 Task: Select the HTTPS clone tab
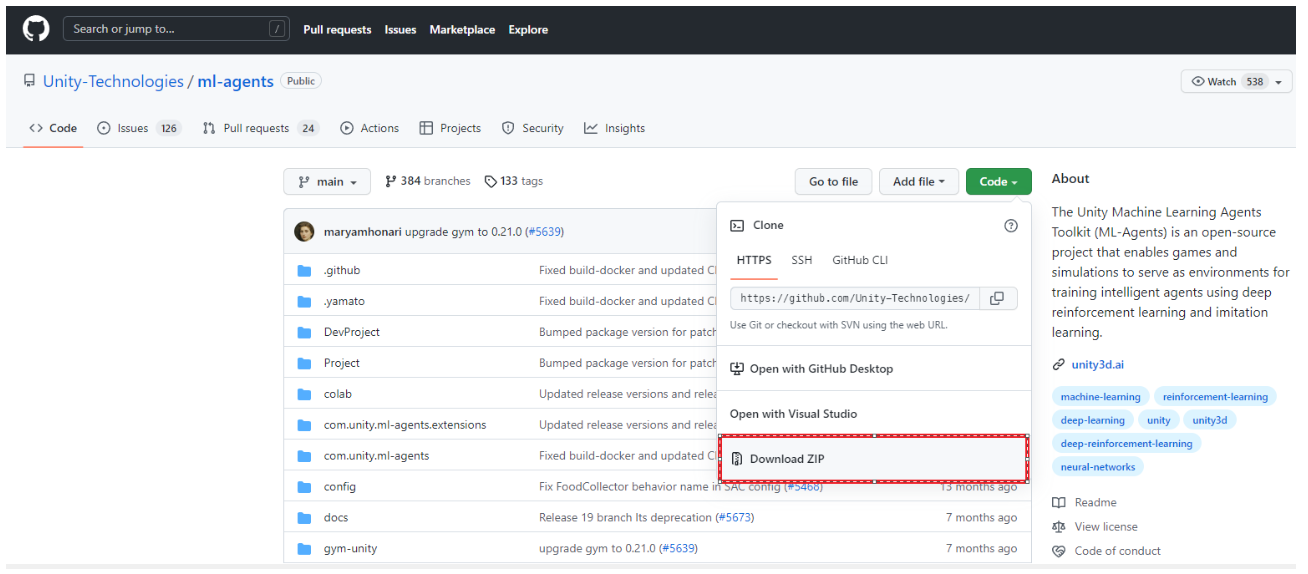(754, 260)
